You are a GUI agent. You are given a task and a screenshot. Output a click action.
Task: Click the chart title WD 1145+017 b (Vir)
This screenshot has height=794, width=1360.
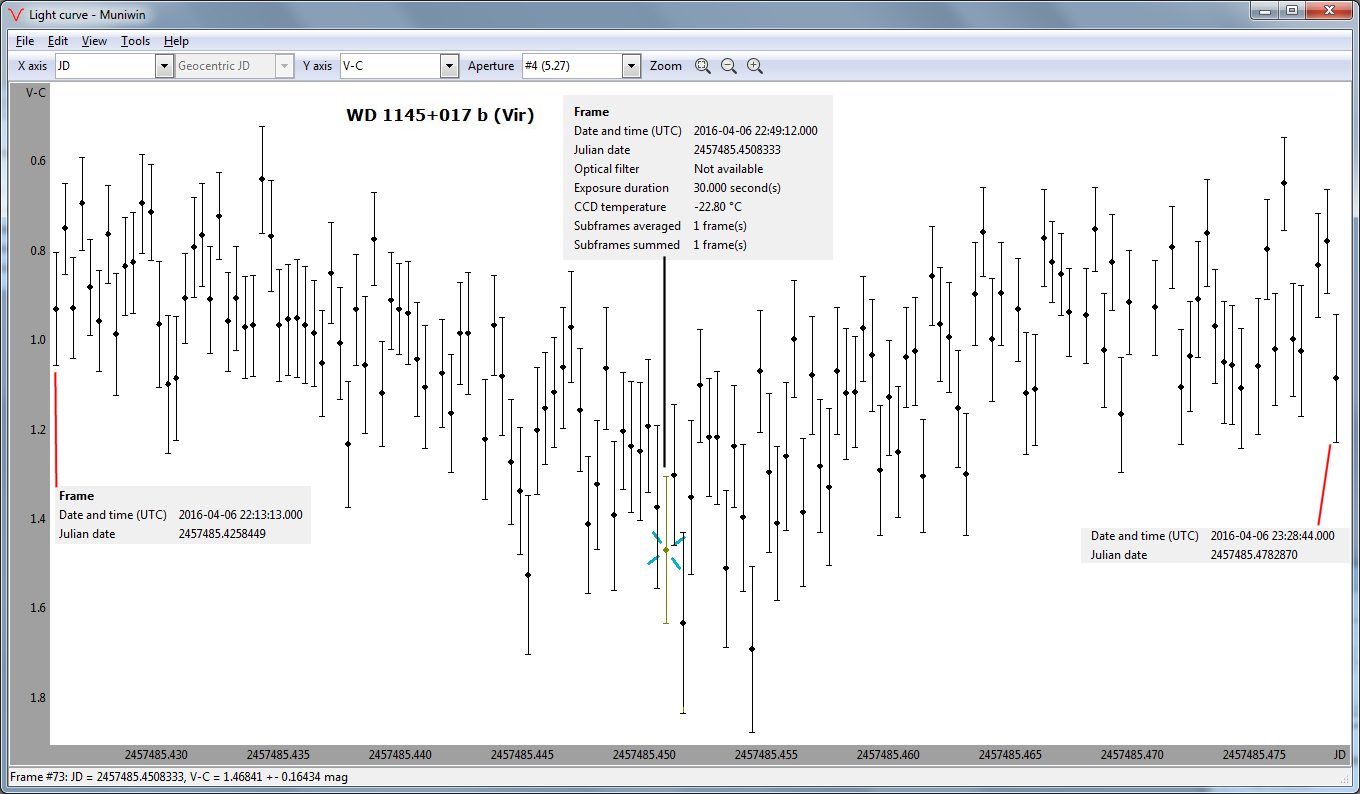point(440,115)
